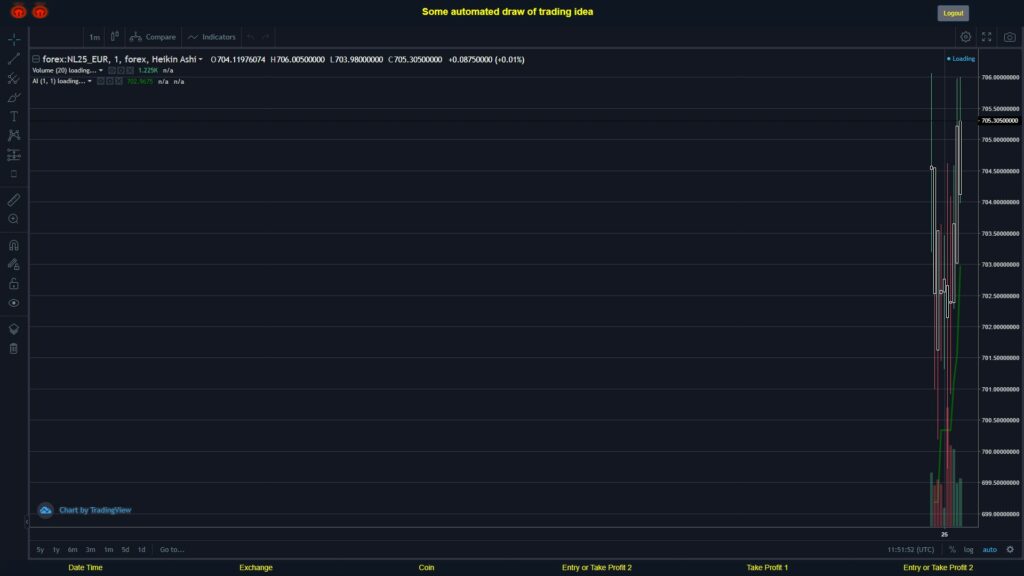The height and width of the screenshot is (576, 1024).
Task: Toggle auto scale mode
Action: coord(989,550)
